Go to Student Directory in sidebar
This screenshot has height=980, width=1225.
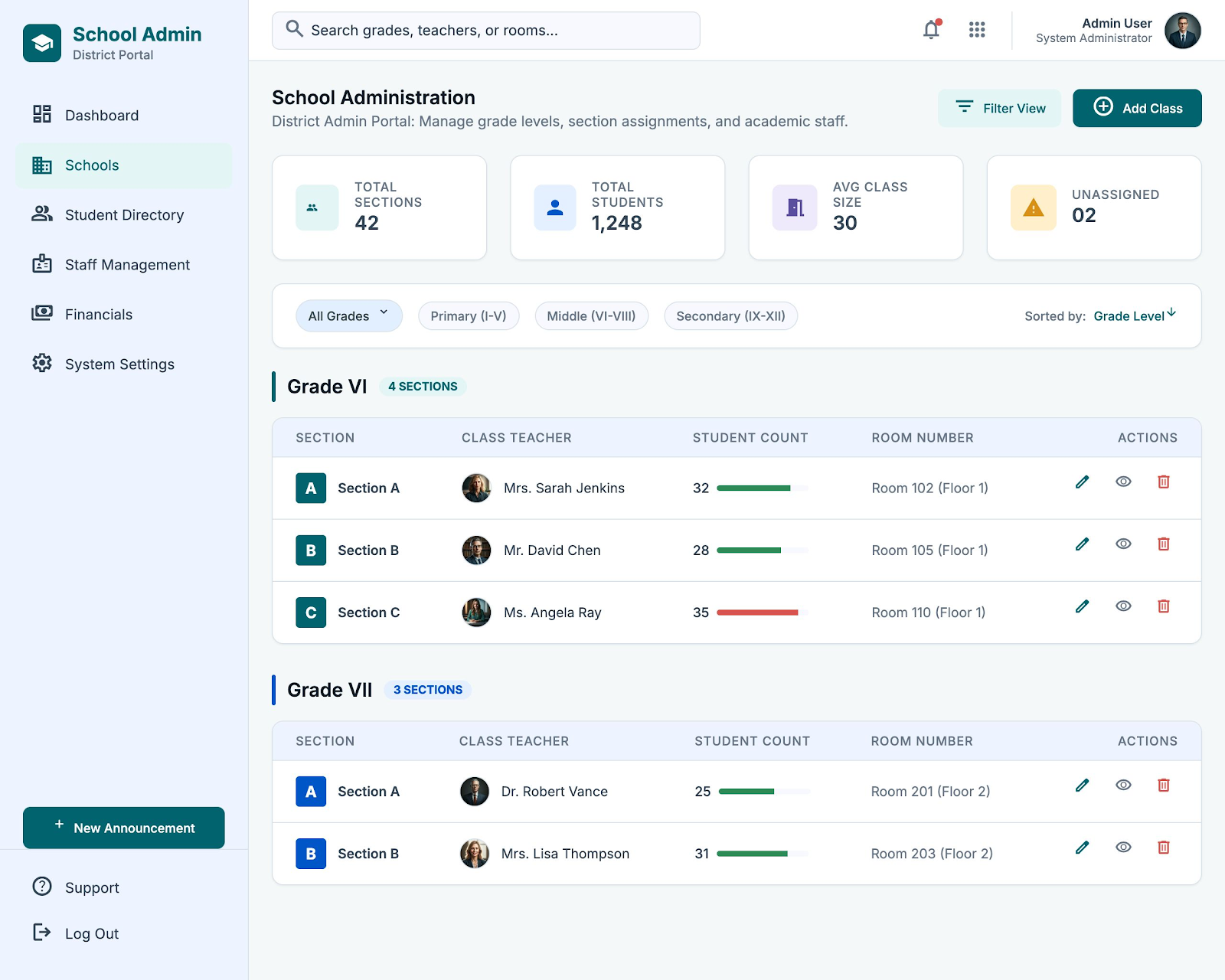point(124,215)
